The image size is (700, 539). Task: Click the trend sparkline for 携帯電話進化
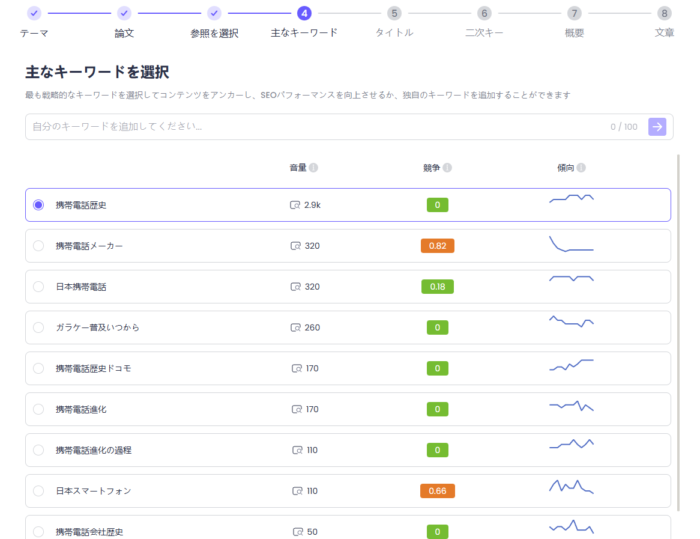pos(571,406)
